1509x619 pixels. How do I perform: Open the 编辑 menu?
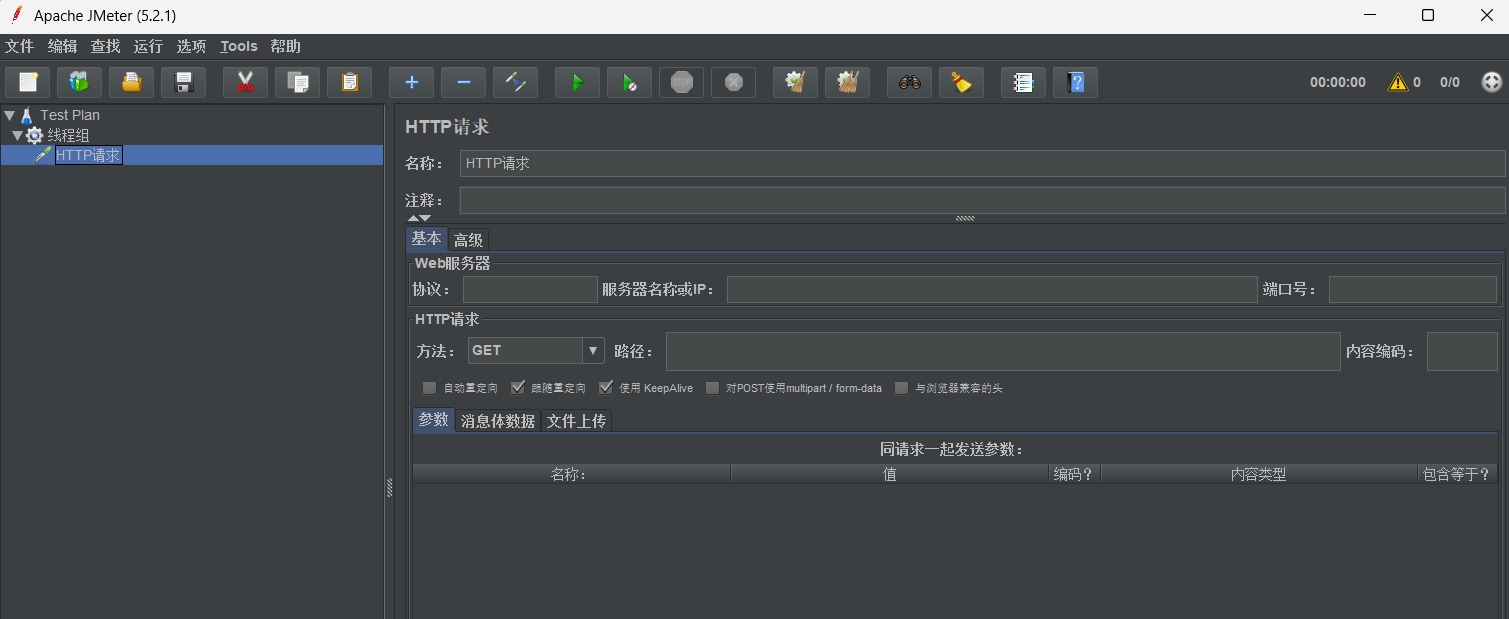pyautogui.click(x=62, y=46)
